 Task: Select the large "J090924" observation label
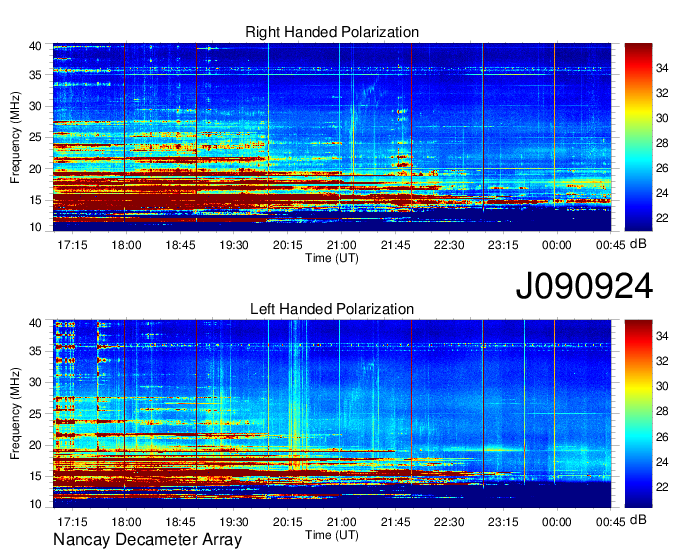pos(584,286)
